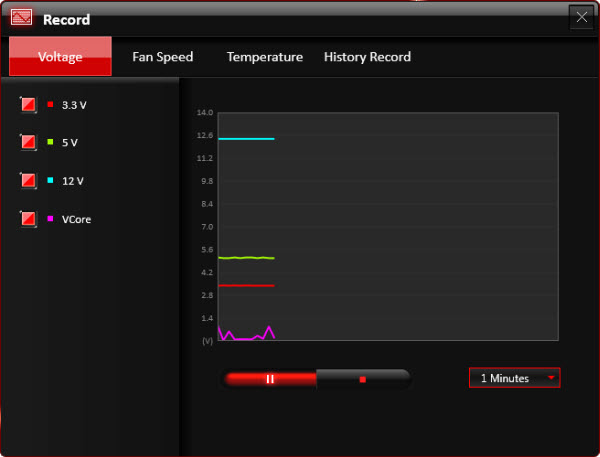
Task: Open the Temperature tab
Action: pos(265,57)
